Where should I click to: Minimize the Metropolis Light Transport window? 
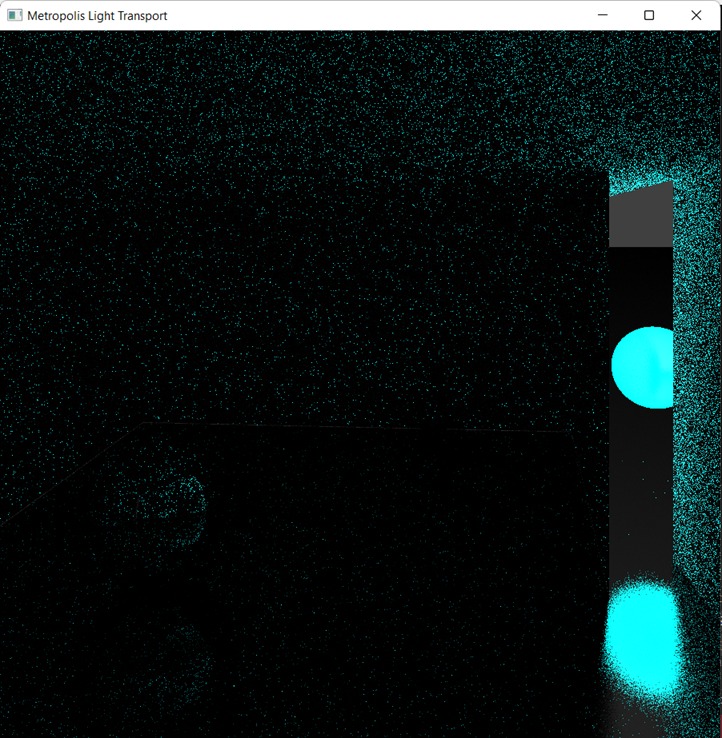(602, 15)
